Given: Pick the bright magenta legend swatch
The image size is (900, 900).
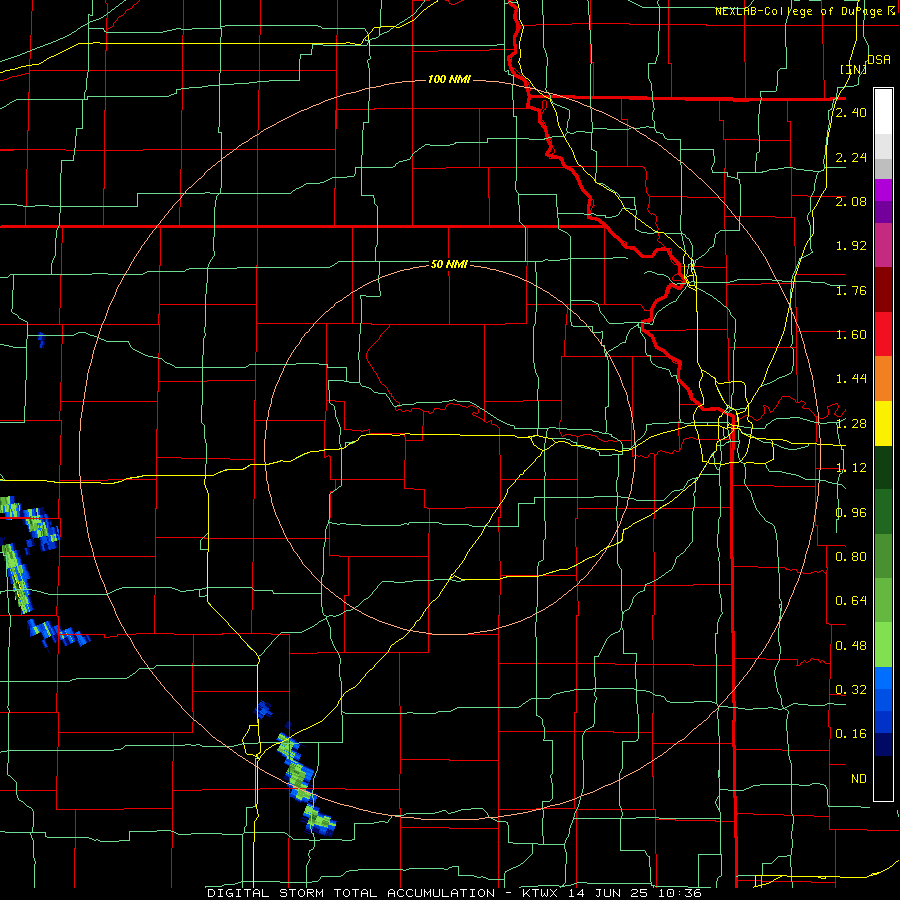Looking at the screenshot, I should [883, 190].
